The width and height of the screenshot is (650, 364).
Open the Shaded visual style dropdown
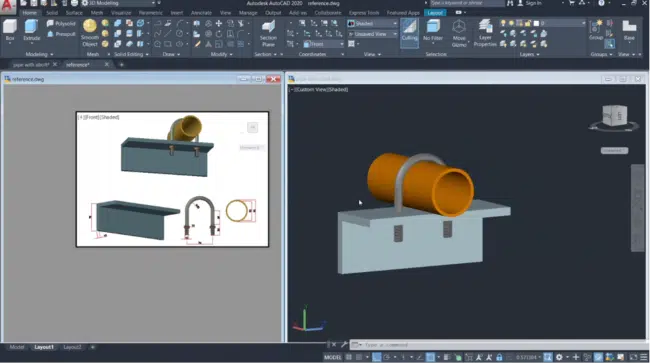tap(372, 24)
